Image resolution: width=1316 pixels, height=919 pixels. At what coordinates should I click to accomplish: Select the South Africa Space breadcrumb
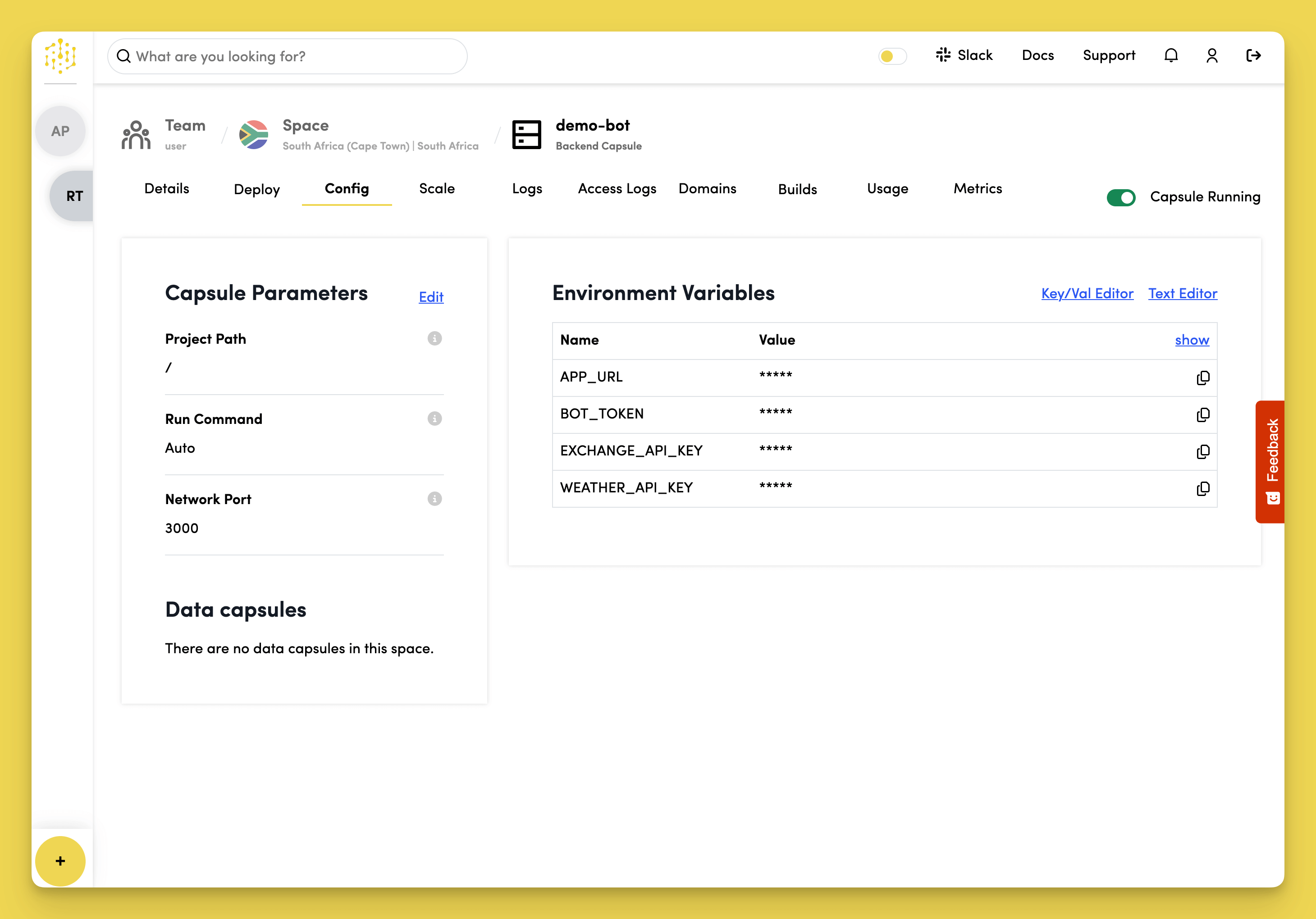306,126
